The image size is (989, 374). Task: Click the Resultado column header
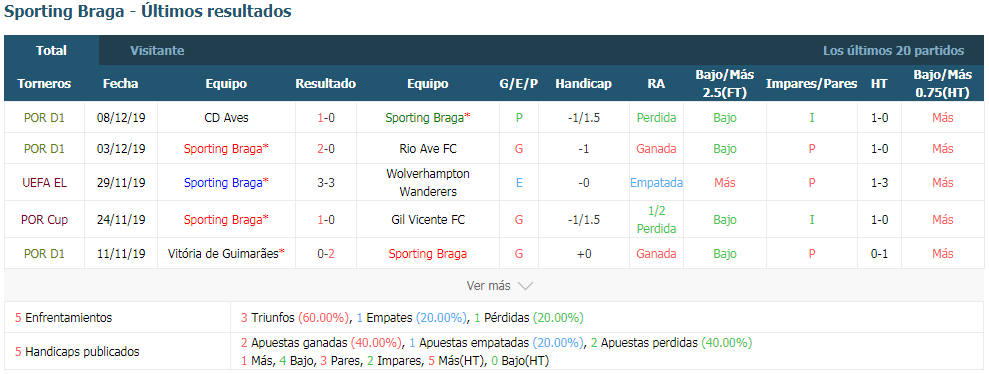click(325, 84)
